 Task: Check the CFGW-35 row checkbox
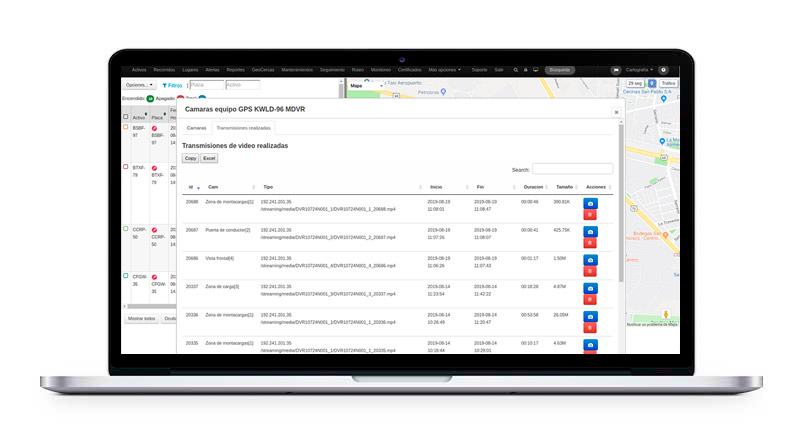coord(126,275)
